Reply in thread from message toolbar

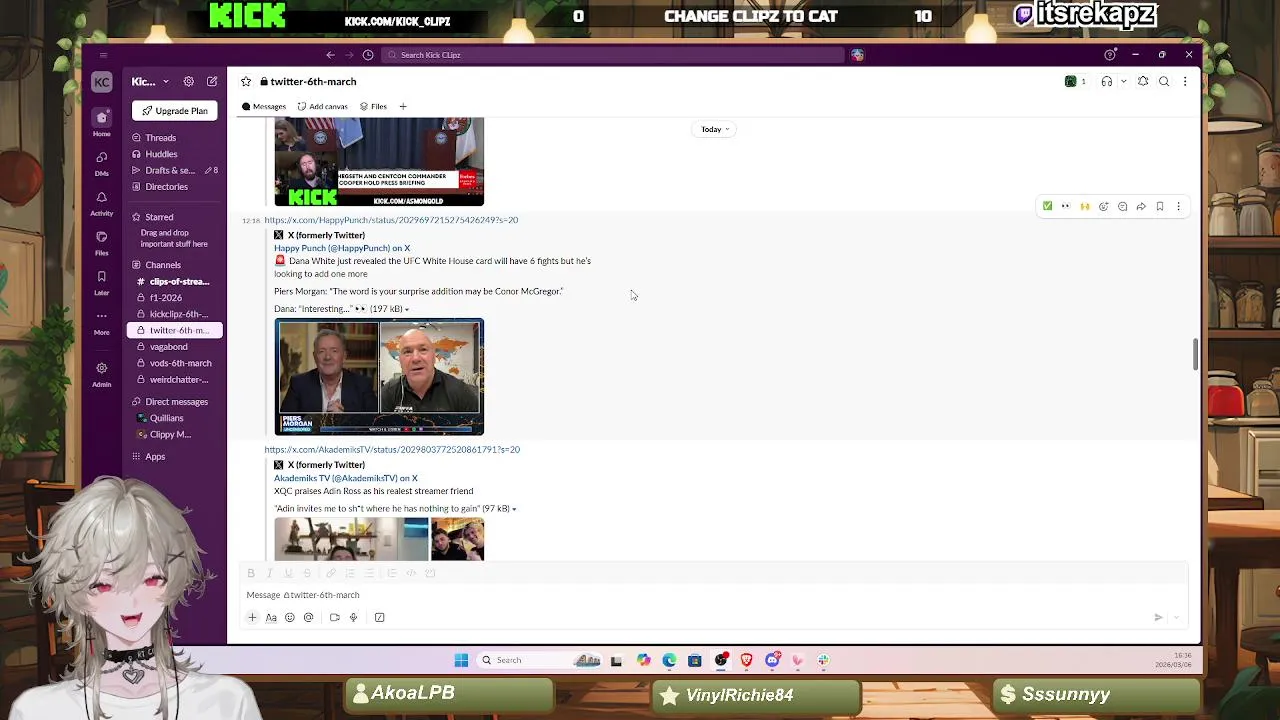pyautogui.click(x=1122, y=207)
